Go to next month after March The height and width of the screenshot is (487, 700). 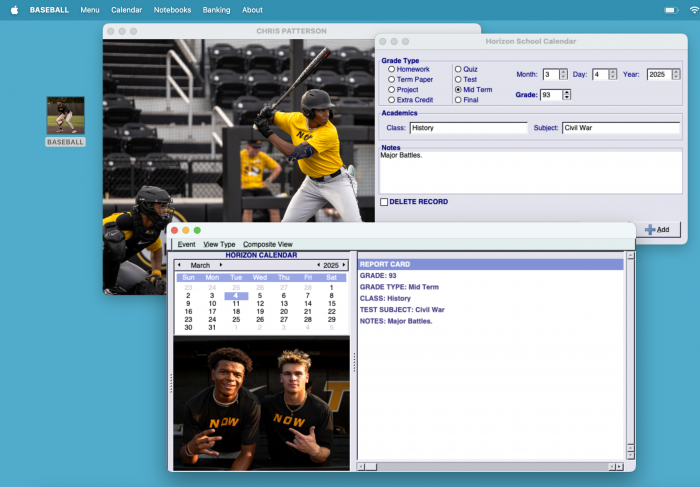pyautogui.click(x=221, y=265)
